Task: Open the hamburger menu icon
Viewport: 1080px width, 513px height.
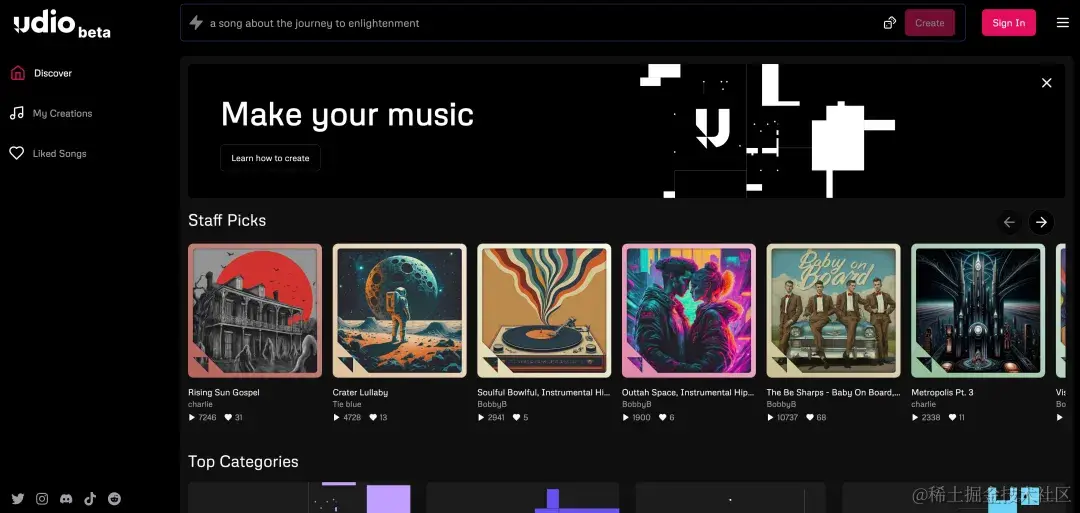Action: 1063,23
